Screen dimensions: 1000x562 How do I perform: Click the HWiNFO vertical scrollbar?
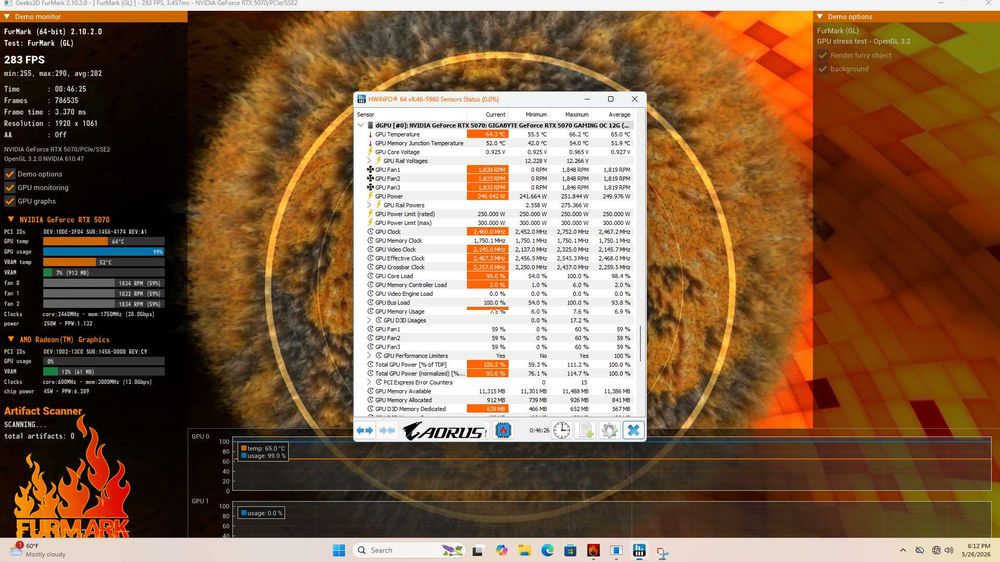[640, 343]
